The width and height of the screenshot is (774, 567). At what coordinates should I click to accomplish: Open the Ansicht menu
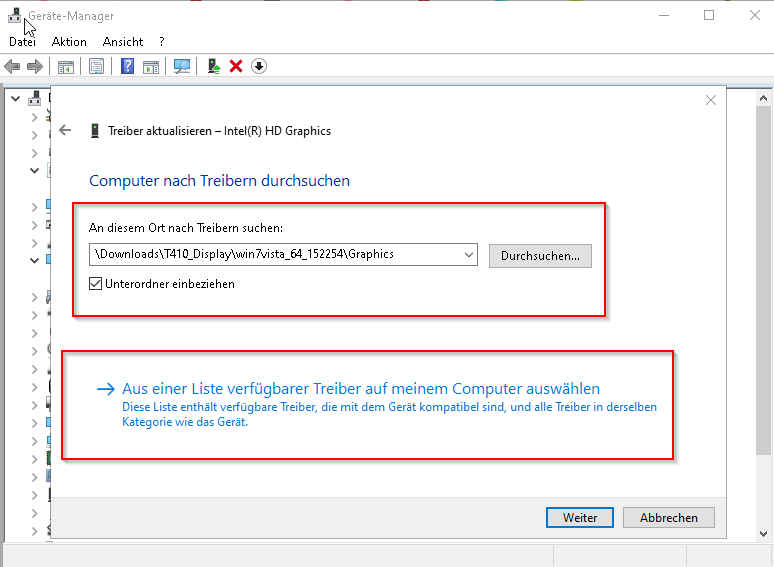point(123,42)
